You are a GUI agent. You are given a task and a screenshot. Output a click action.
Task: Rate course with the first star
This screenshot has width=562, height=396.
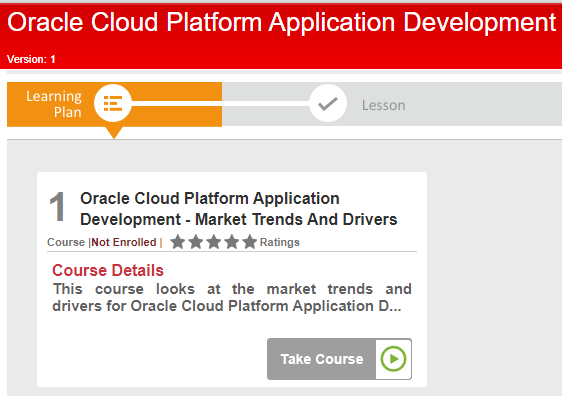(x=177, y=242)
